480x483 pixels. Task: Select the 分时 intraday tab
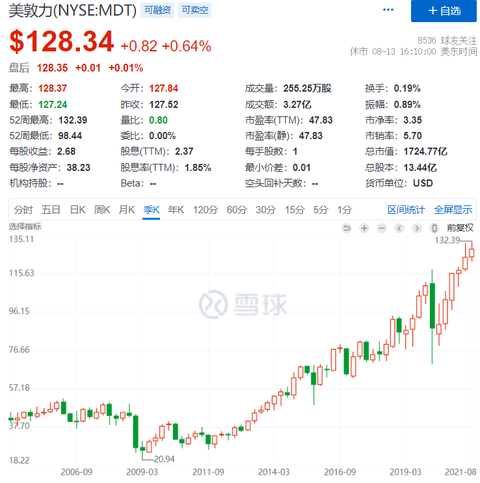(x=23, y=210)
